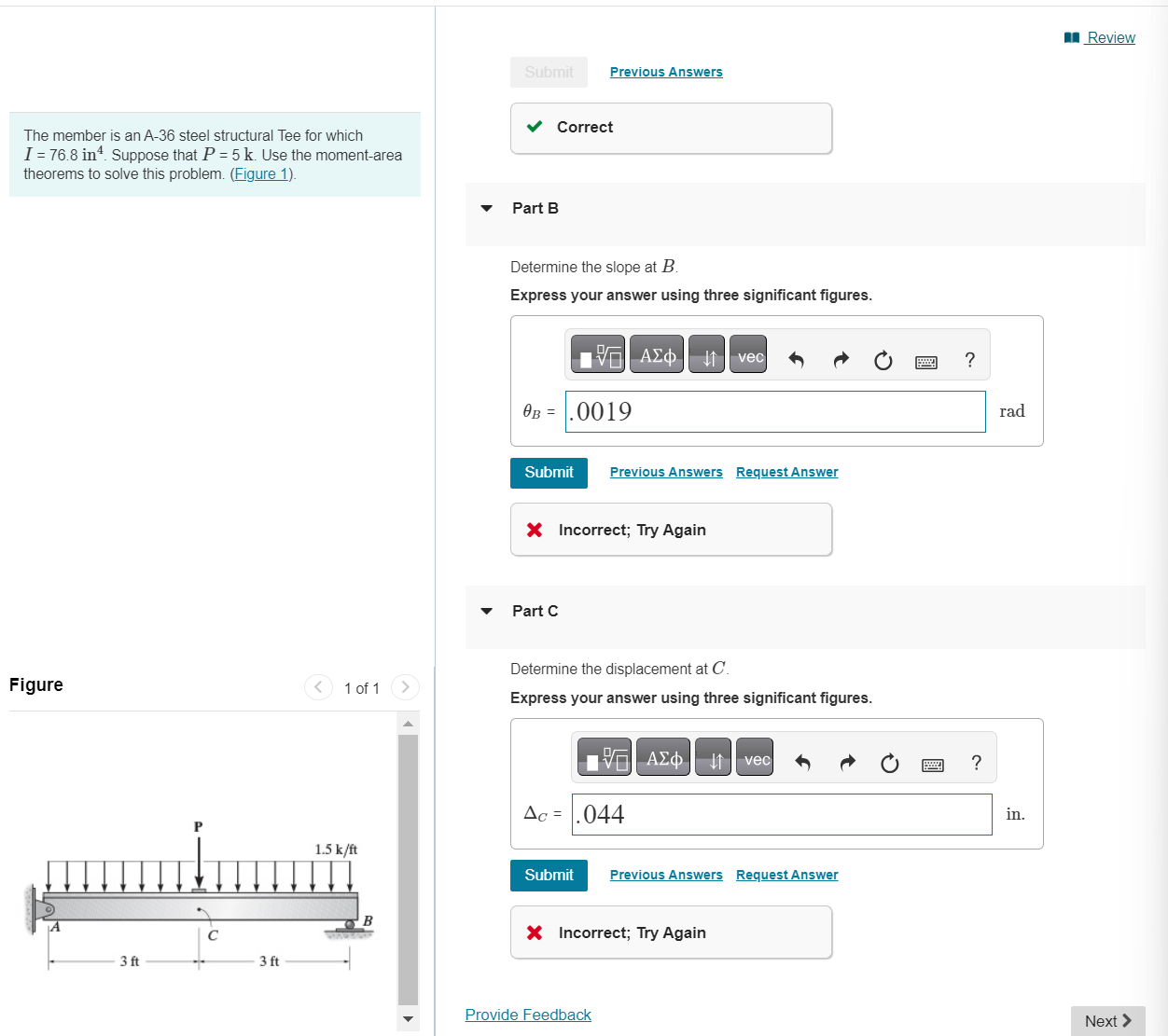View Previous Answers for Part C
Viewport: 1168px width, 1036px height.
coord(666,875)
